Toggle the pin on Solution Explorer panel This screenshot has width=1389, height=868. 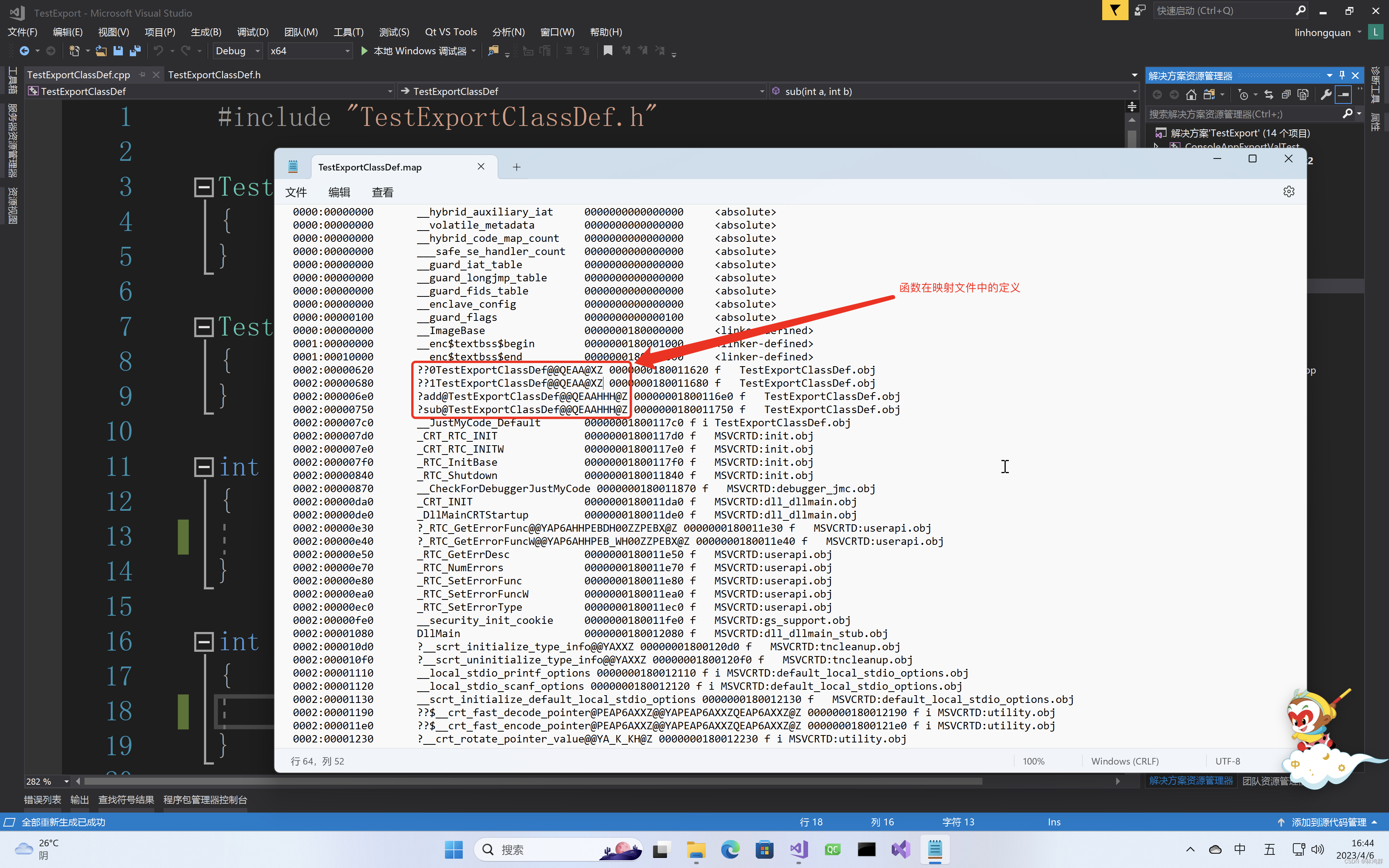coord(1341,75)
